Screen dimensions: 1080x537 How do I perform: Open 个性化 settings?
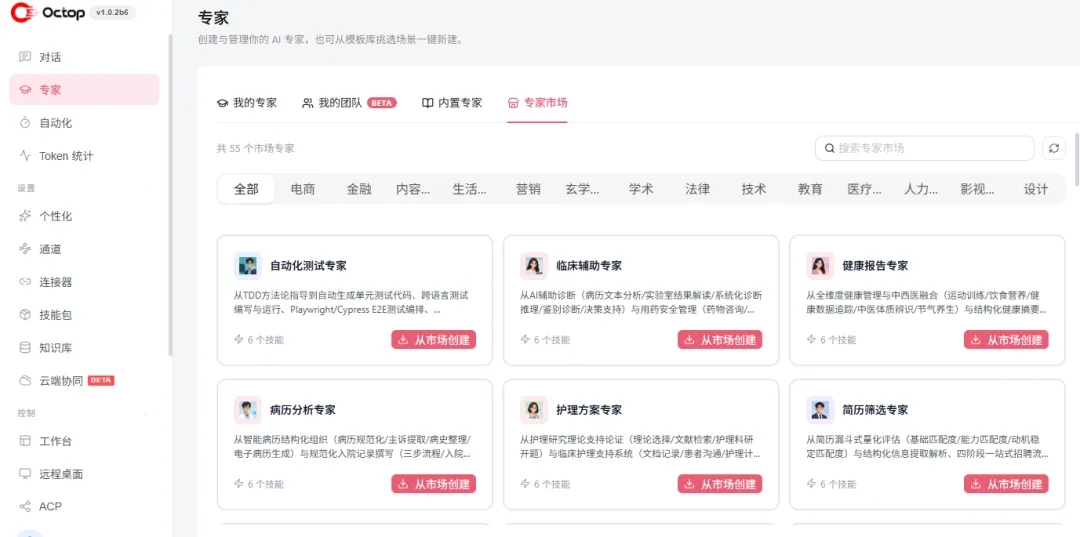point(84,216)
